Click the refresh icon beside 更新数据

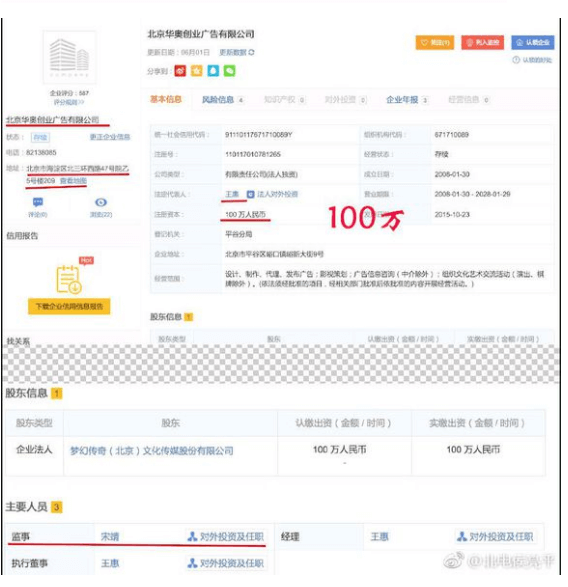251,52
